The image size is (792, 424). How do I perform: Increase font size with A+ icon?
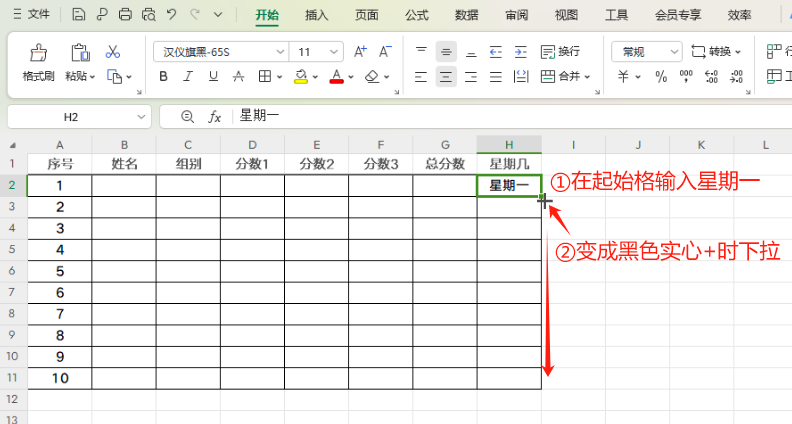coord(360,52)
